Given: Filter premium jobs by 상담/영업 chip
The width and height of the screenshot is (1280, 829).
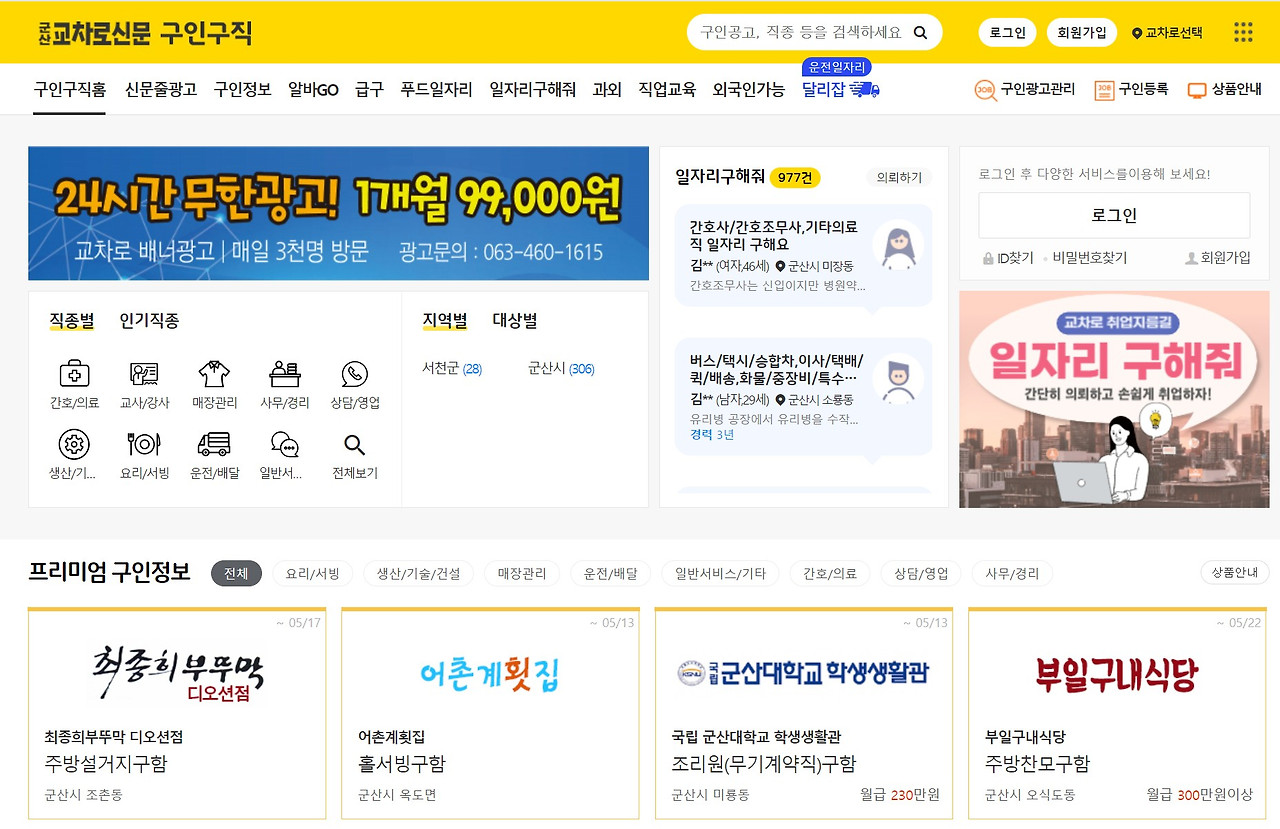Looking at the screenshot, I should tap(921, 573).
